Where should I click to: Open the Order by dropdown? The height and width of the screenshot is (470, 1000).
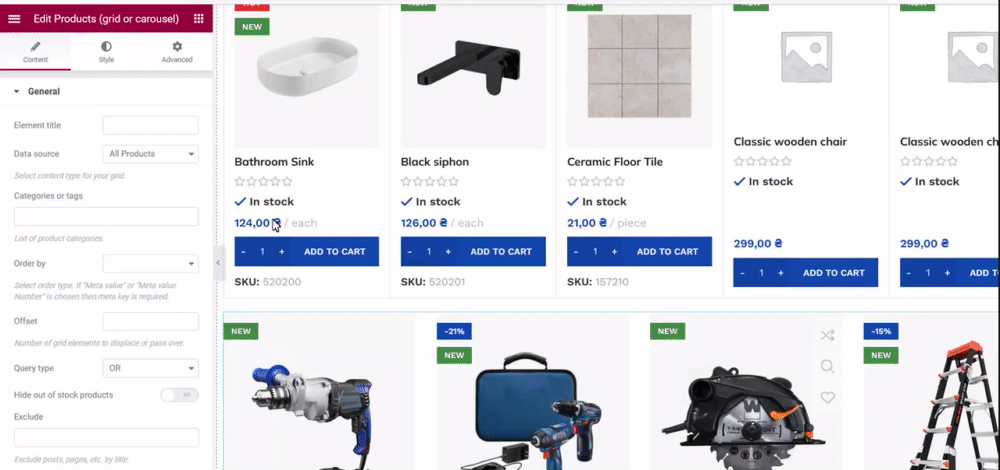(151, 263)
